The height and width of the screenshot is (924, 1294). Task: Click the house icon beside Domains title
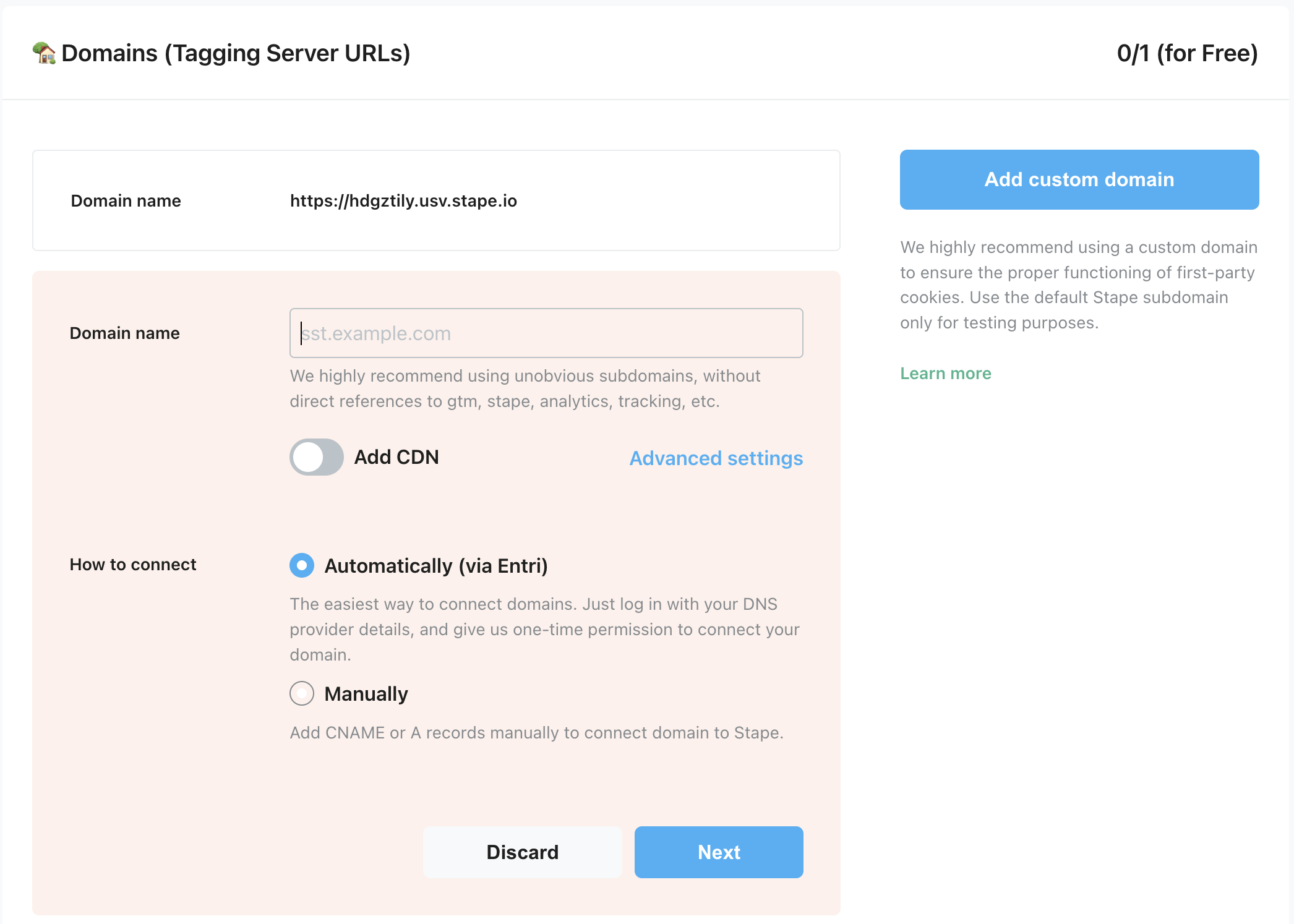point(44,53)
